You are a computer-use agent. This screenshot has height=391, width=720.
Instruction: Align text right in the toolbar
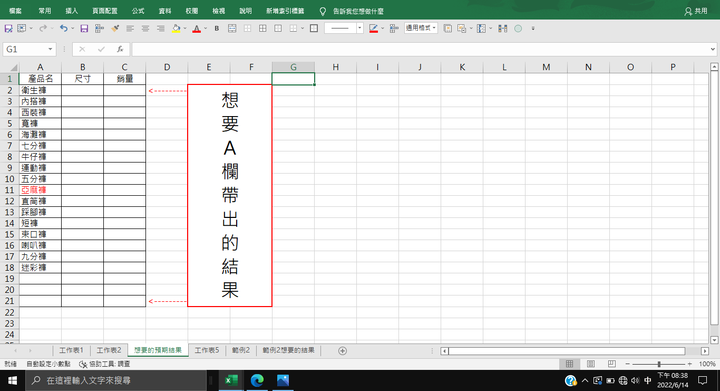tap(160, 28)
